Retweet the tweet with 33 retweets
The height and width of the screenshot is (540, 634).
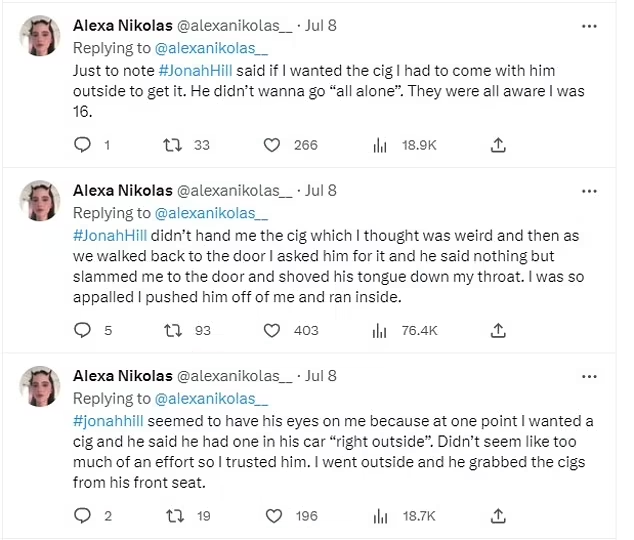point(170,145)
